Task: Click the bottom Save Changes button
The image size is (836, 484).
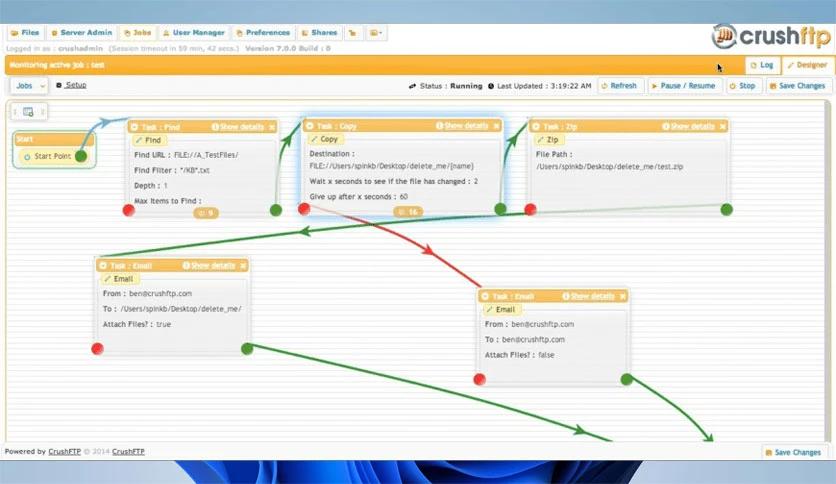Action: (x=793, y=453)
